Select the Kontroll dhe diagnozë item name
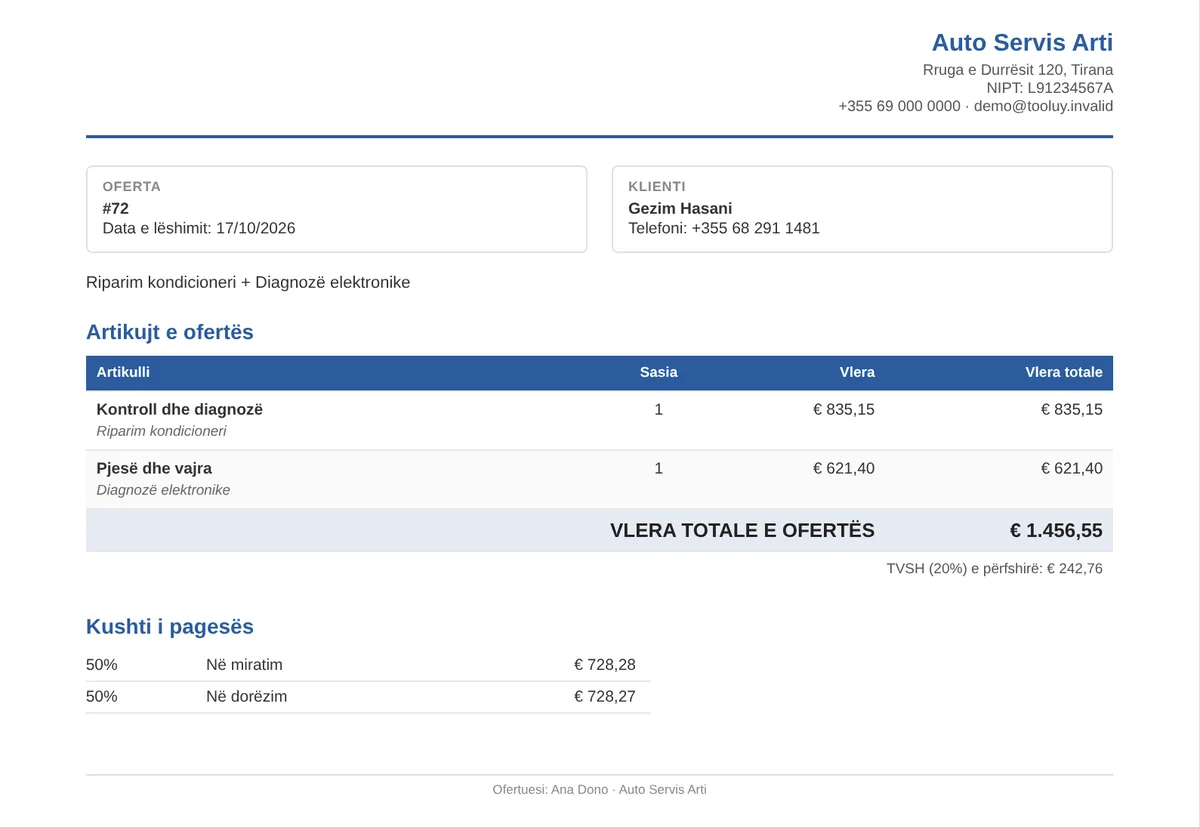Viewport: 1200px width, 827px height. point(180,409)
